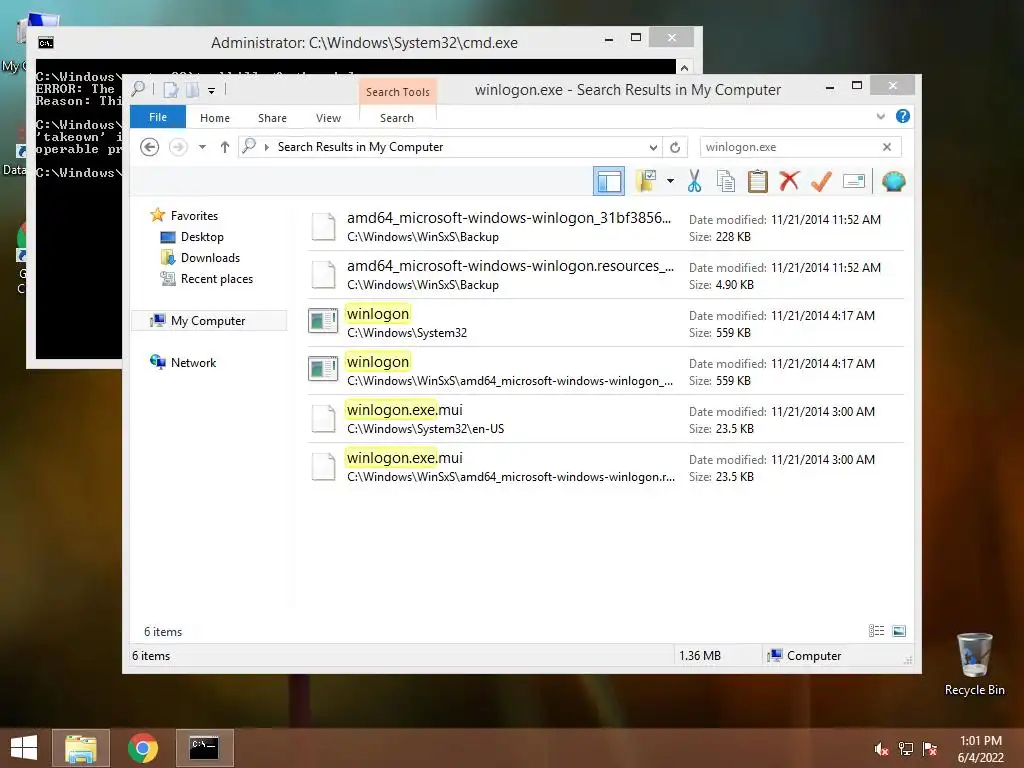Click the Refresh button next to address bar
Viewport: 1024px width, 768px height.
coord(675,147)
